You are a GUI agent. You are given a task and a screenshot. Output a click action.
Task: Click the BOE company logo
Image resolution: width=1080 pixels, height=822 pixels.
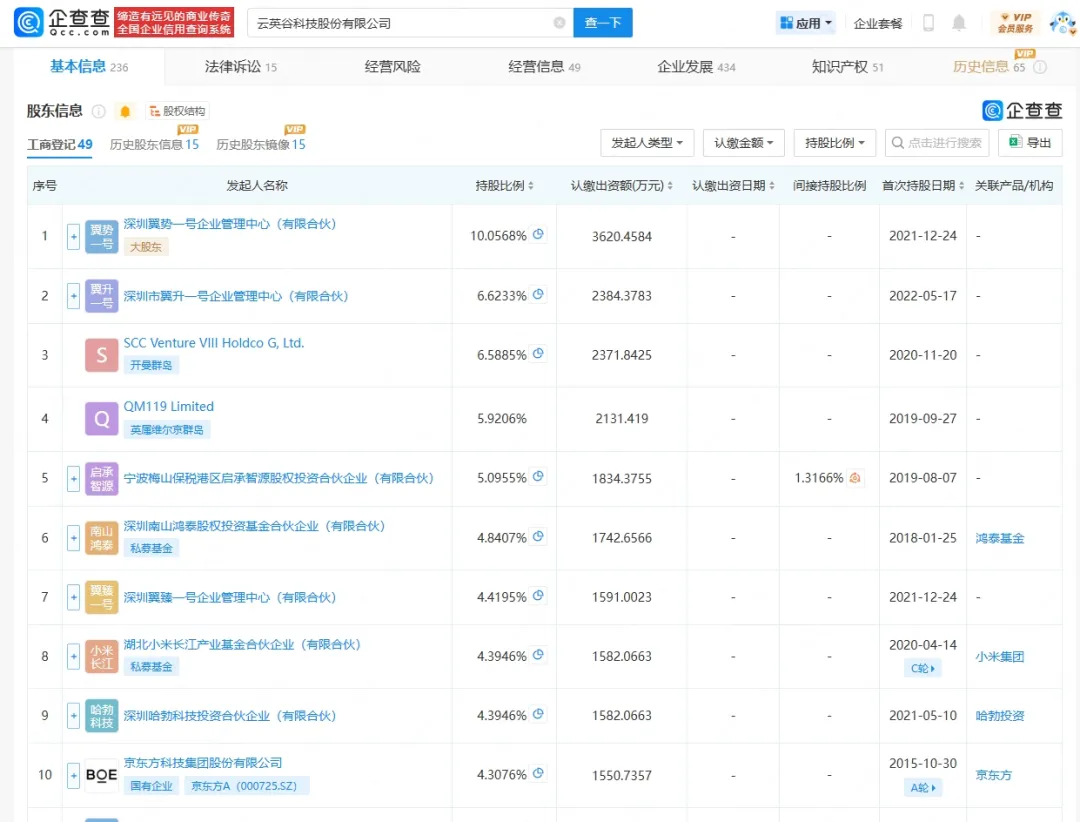click(x=101, y=775)
